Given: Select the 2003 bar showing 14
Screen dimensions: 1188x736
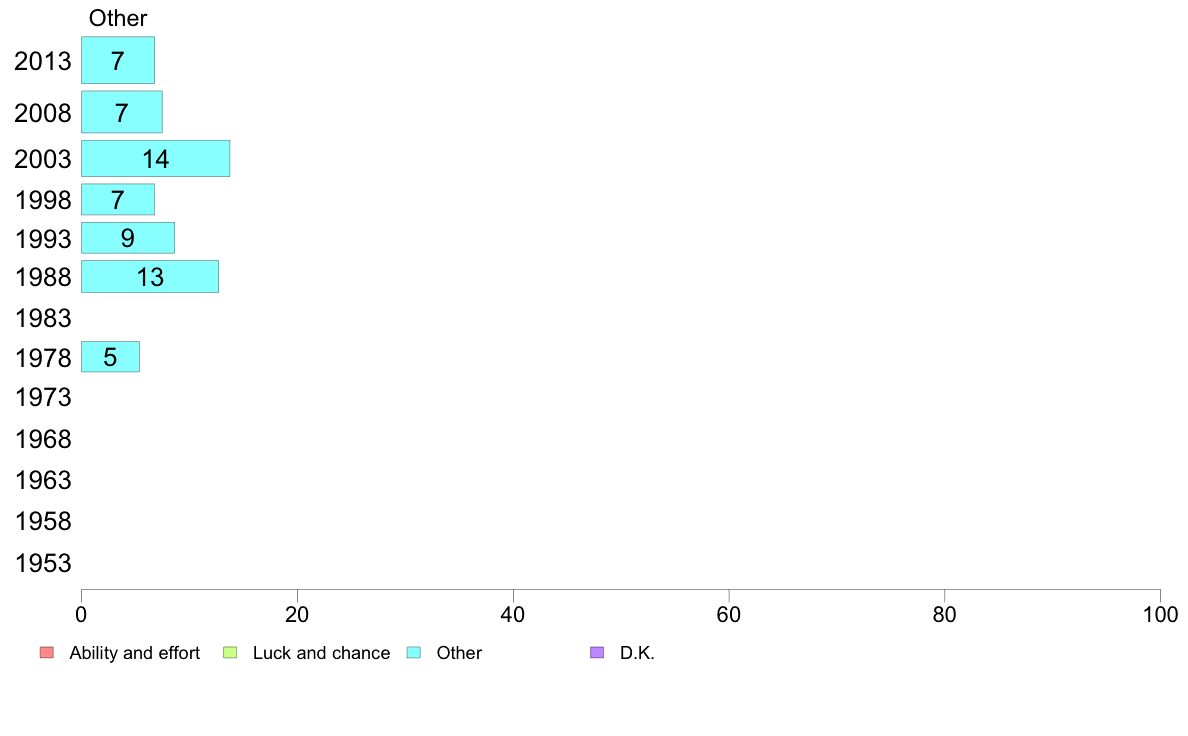Looking at the screenshot, I should pyautogui.click(x=155, y=158).
